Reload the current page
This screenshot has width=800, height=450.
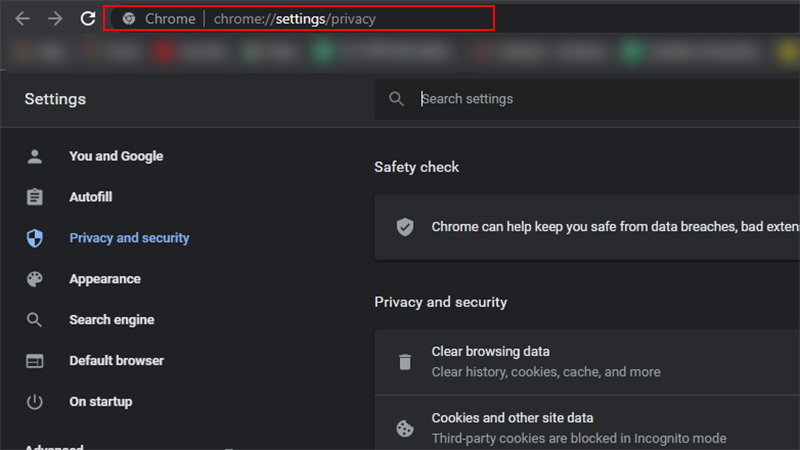(x=88, y=18)
